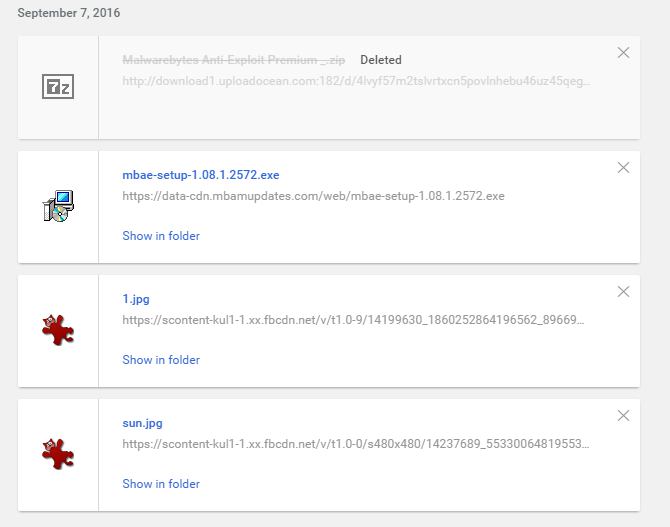Screen dimensions: 670x527
Task: Remove mbae-setup-1.08.1.2572.exe from downloads list
Action: [x=624, y=168]
